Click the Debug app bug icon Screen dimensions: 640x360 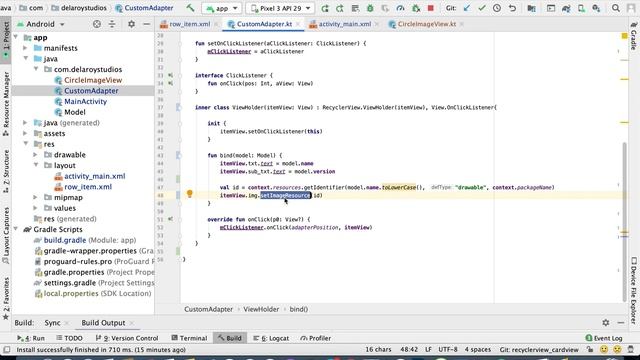(x=370, y=8)
